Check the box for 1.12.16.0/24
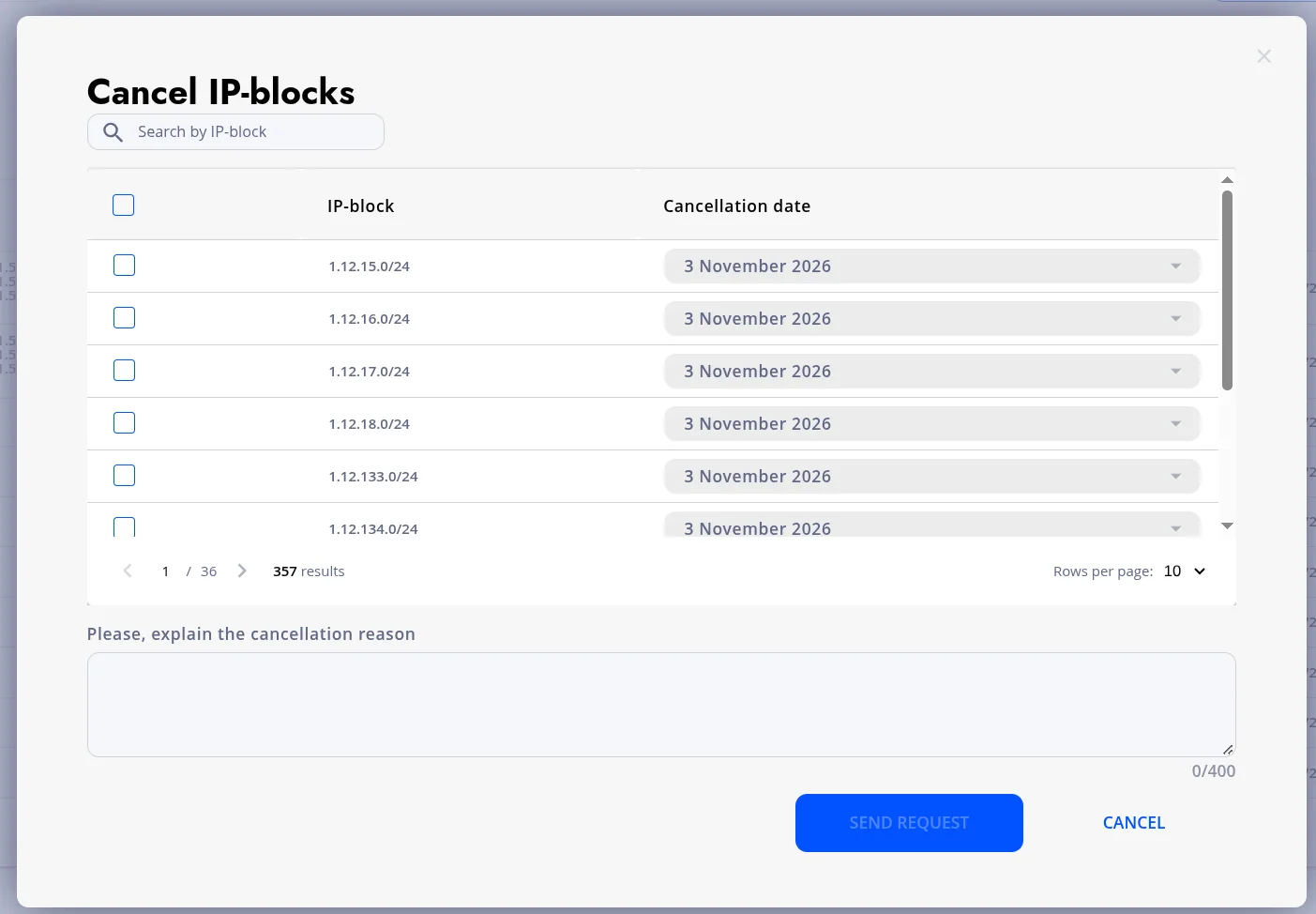Viewport: 1316px width, 914px height. click(124, 318)
